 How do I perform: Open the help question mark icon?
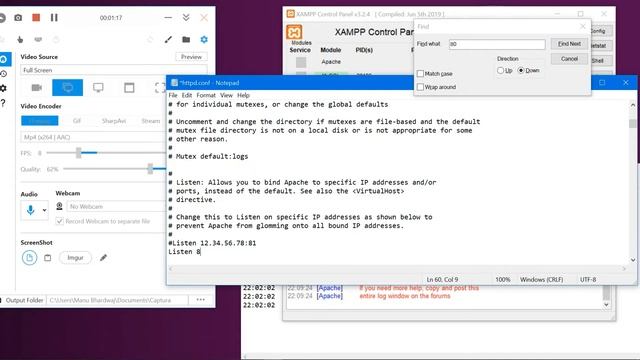point(3,103)
